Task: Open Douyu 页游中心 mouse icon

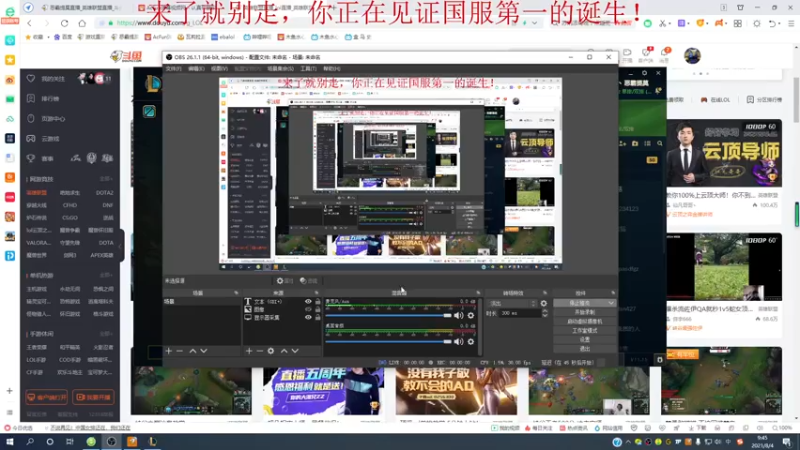Action: click(x=31, y=118)
